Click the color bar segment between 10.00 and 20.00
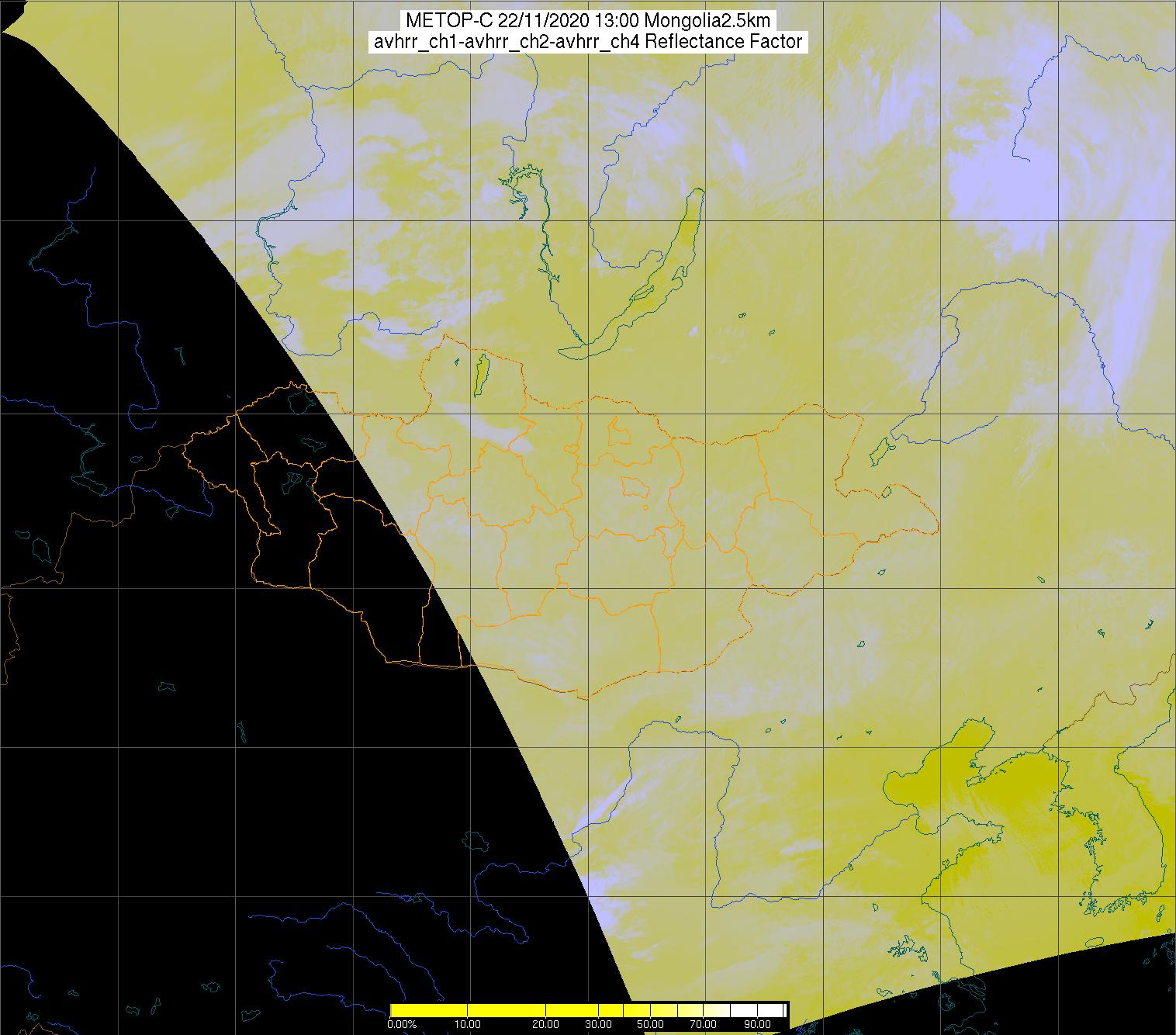The image size is (1176, 1035). click(x=507, y=1010)
